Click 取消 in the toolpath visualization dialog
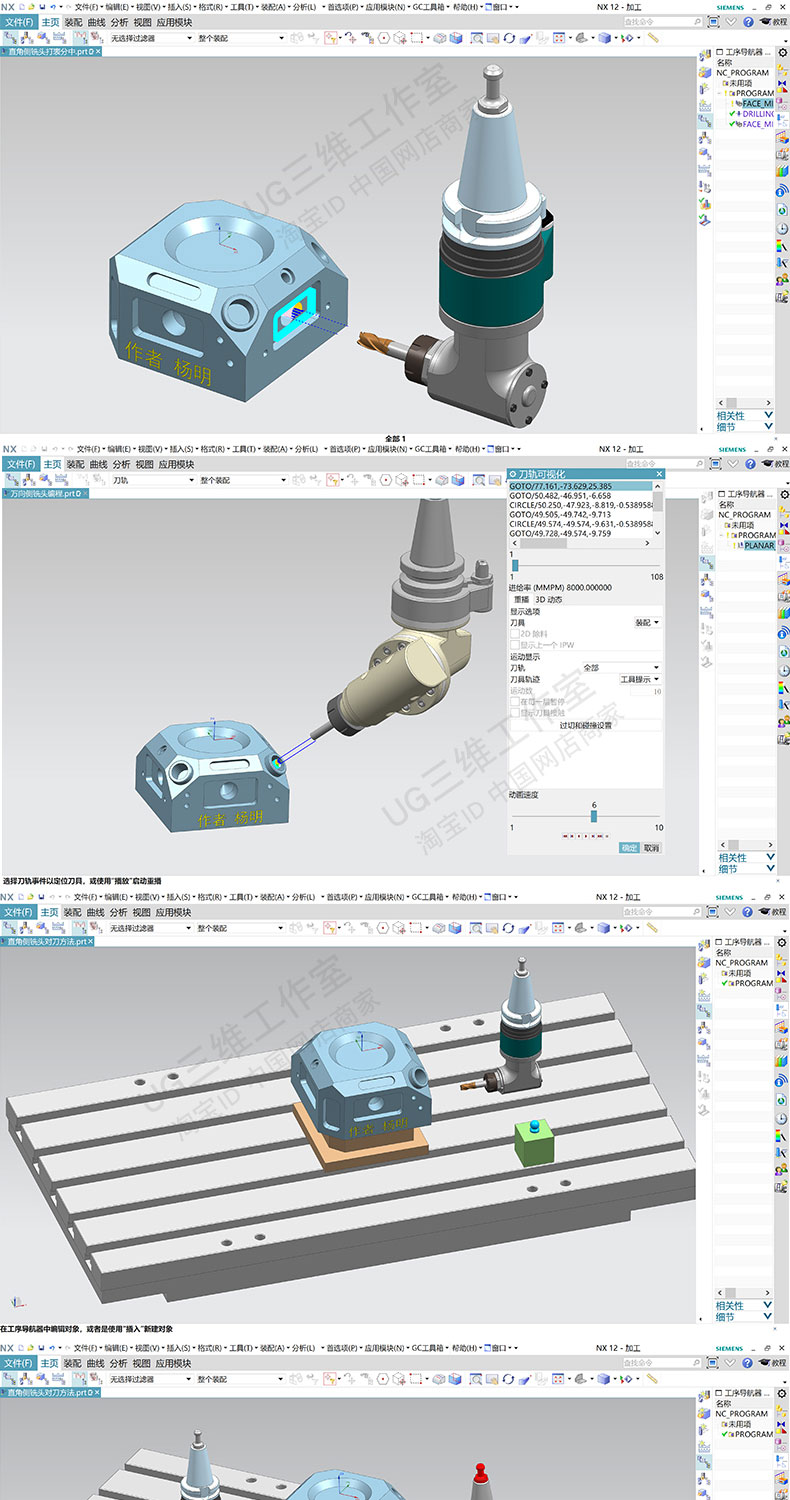Viewport: 790px width, 1500px height. coord(651,847)
